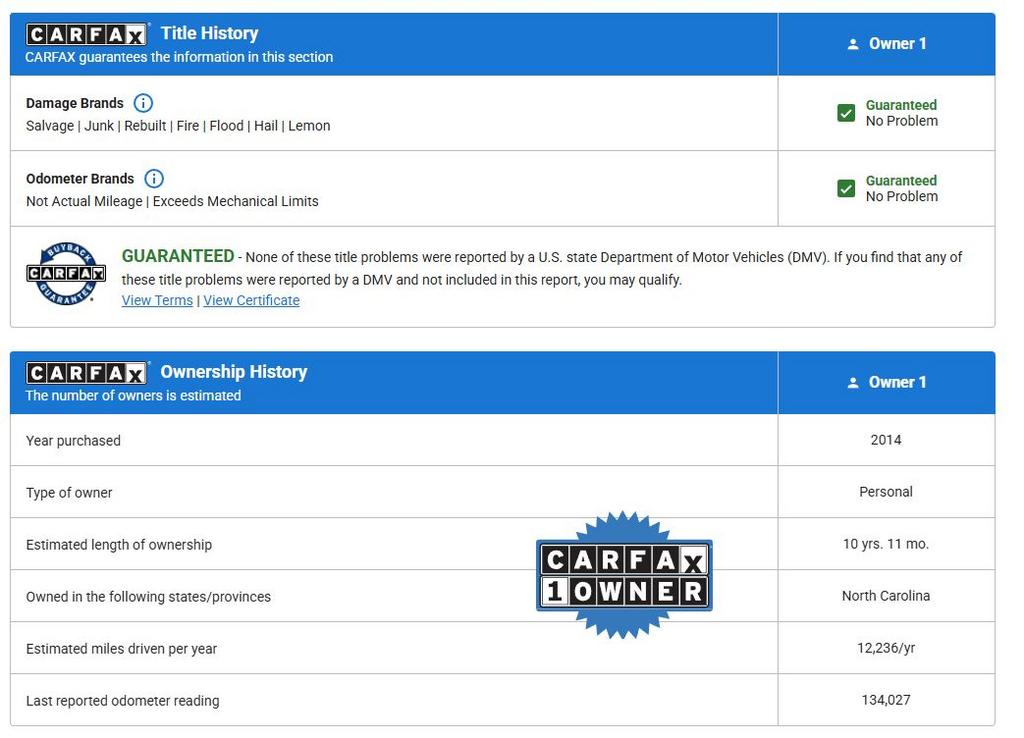Click the 10 yrs. 11 mo. ownership length

tap(886, 544)
